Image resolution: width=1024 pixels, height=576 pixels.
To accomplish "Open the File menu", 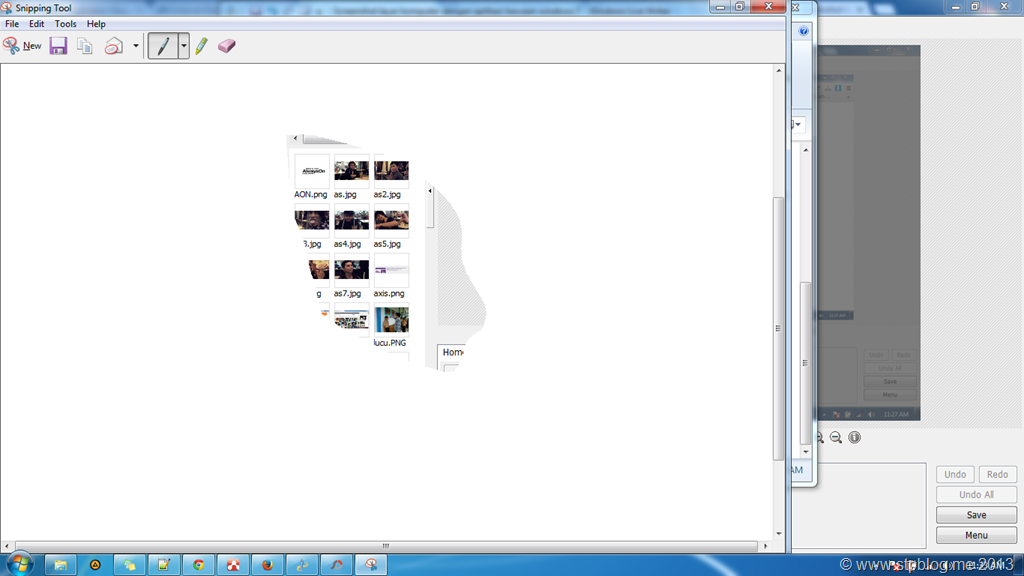I will point(12,24).
